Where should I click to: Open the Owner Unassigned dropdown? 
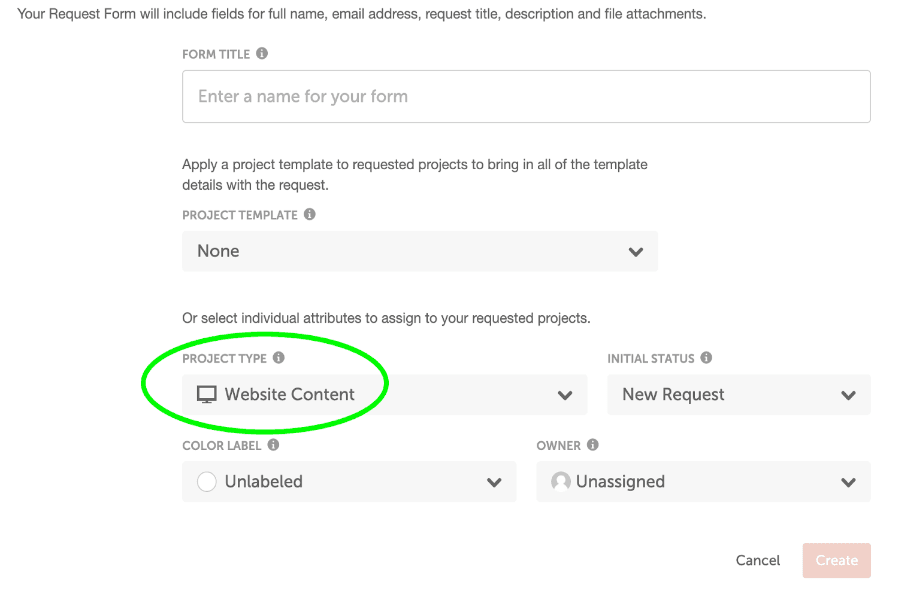(704, 481)
